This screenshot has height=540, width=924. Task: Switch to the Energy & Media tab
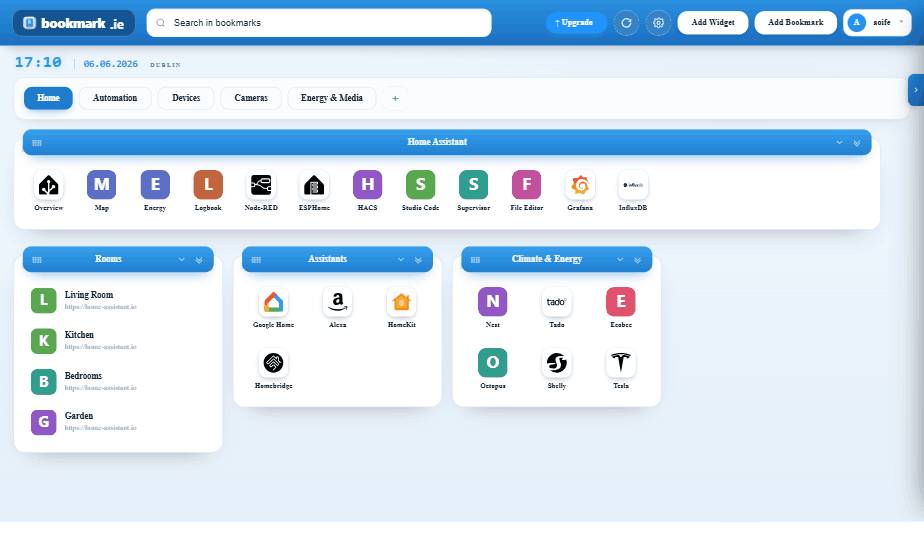click(x=332, y=98)
